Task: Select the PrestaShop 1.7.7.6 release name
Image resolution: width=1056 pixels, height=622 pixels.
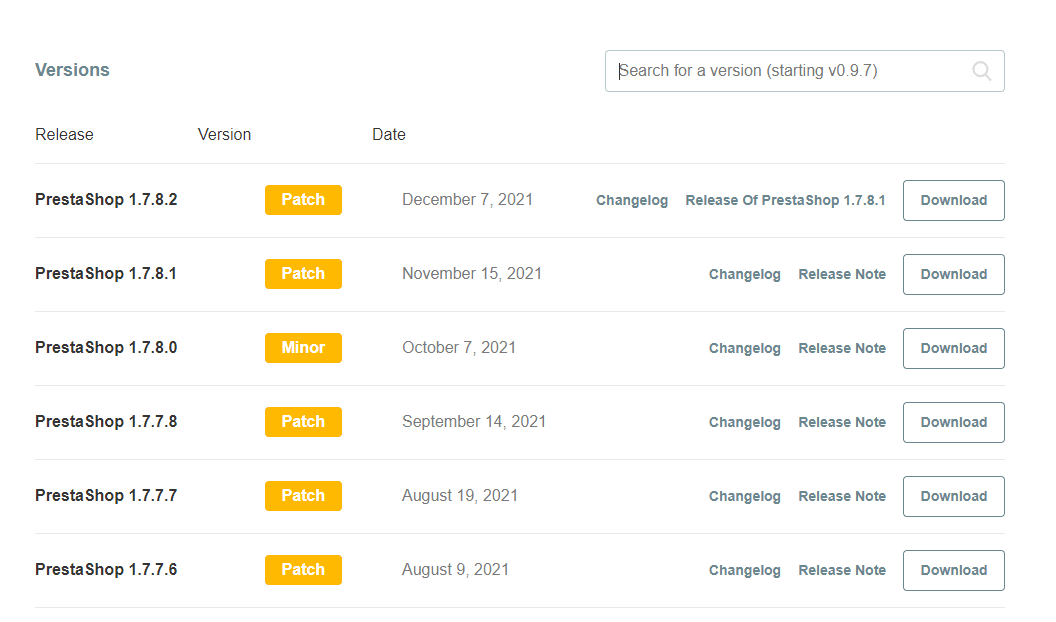Action: click(106, 570)
